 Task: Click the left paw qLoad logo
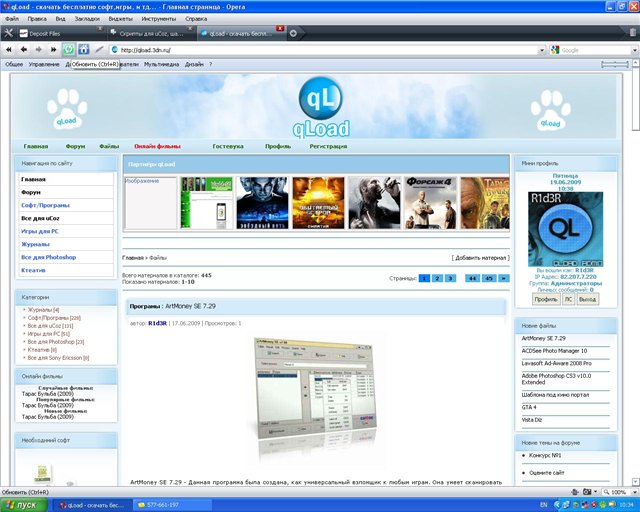[x=67, y=109]
